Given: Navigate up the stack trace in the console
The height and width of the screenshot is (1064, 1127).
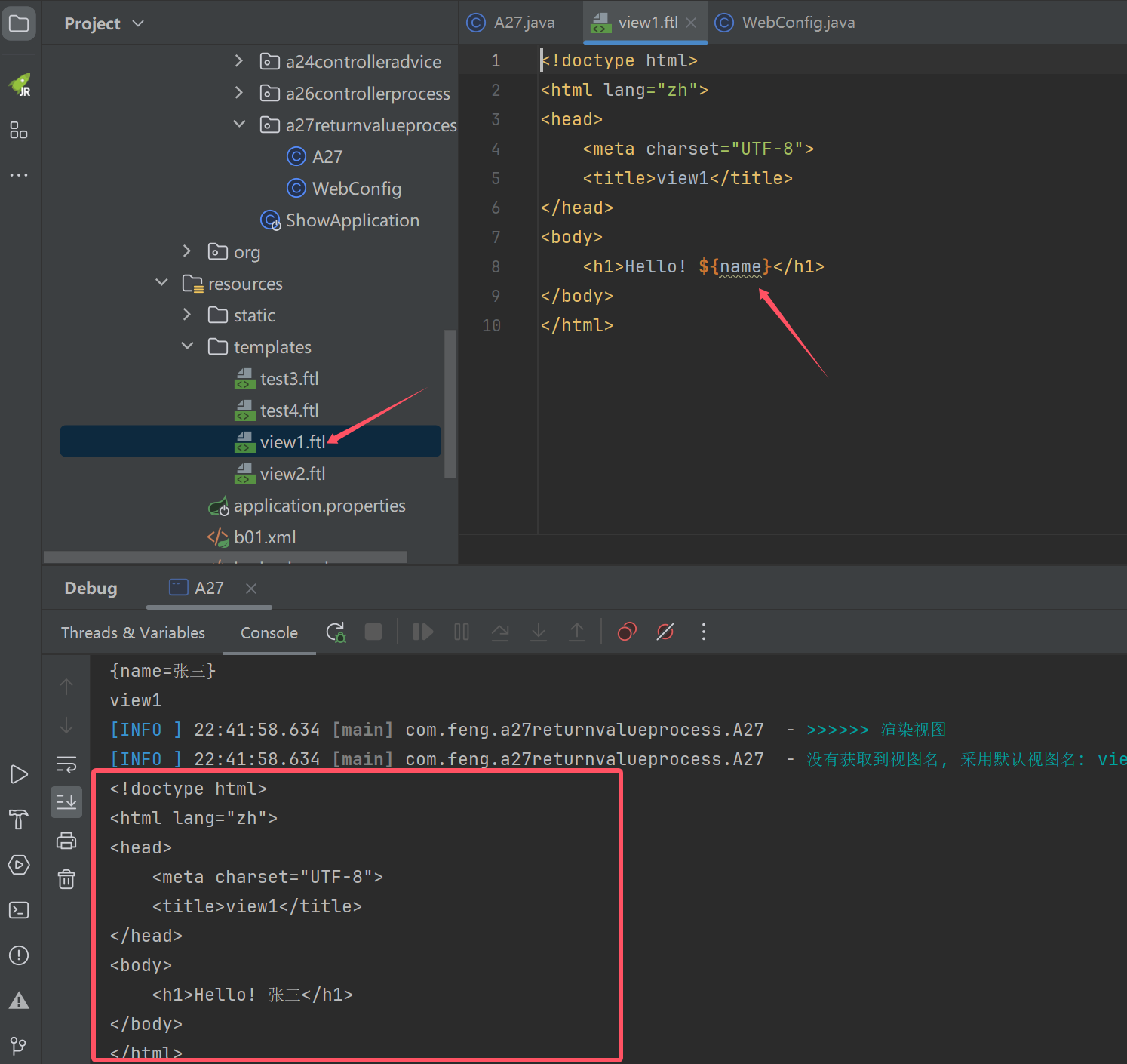Looking at the screenshot, I should pyautogui.click(x=66, y=687).
